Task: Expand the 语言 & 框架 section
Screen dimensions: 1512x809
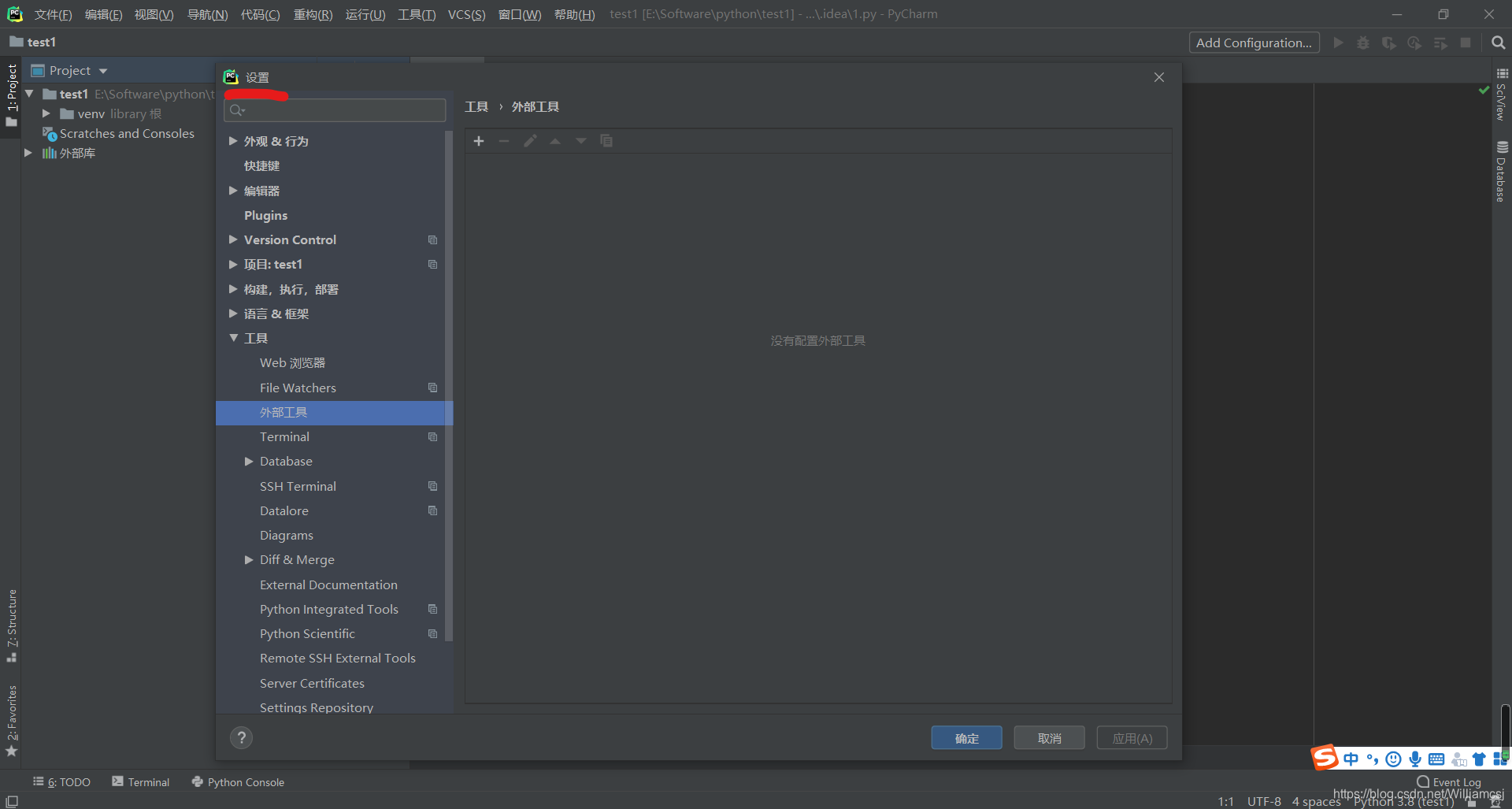Action: (x=233, y=314)
